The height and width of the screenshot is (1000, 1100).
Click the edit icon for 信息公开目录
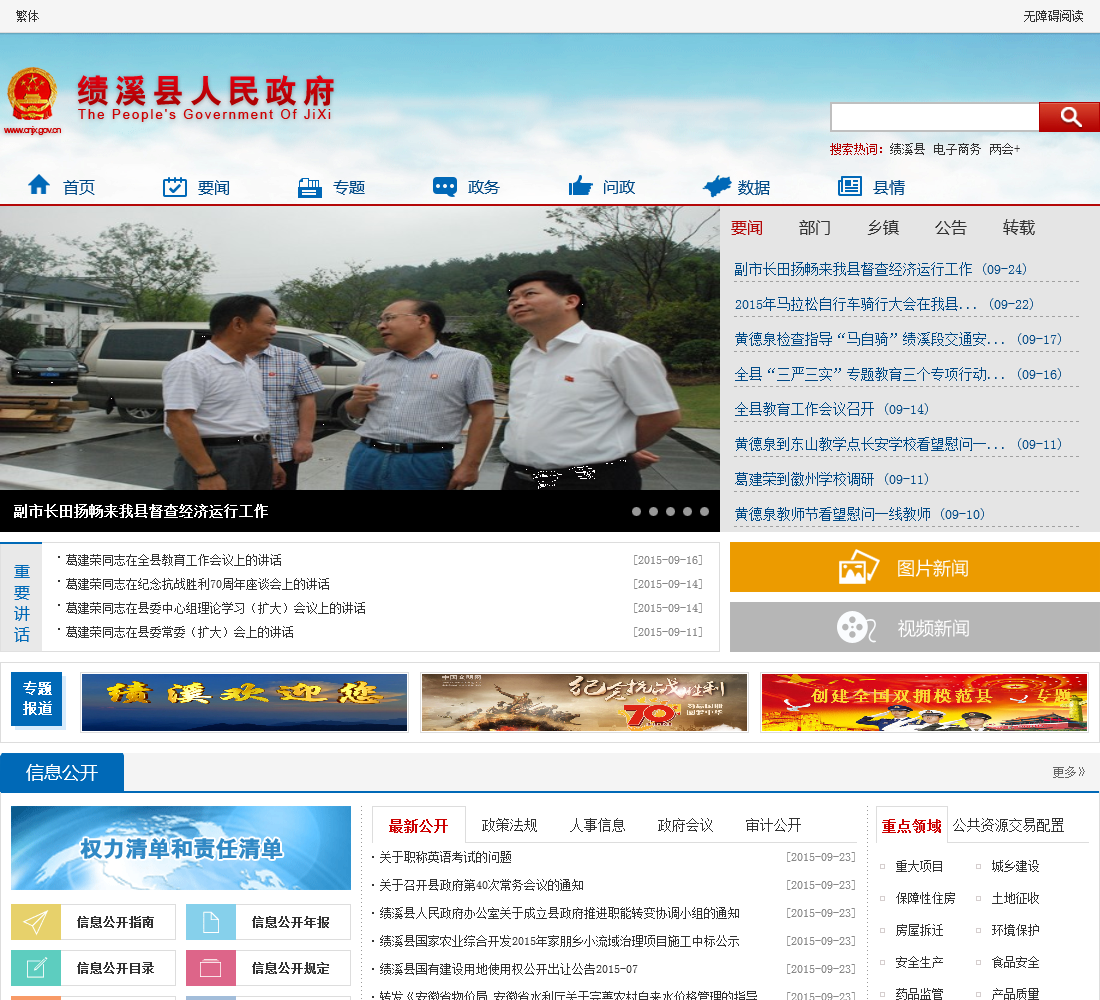(36, 968)
